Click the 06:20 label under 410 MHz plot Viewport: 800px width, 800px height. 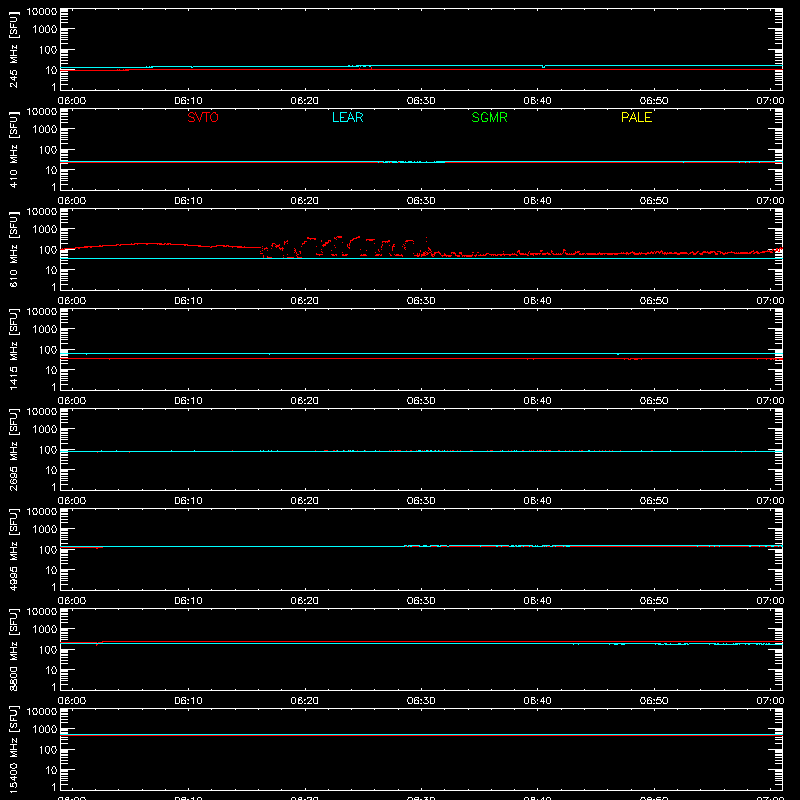tap(305, 201)
